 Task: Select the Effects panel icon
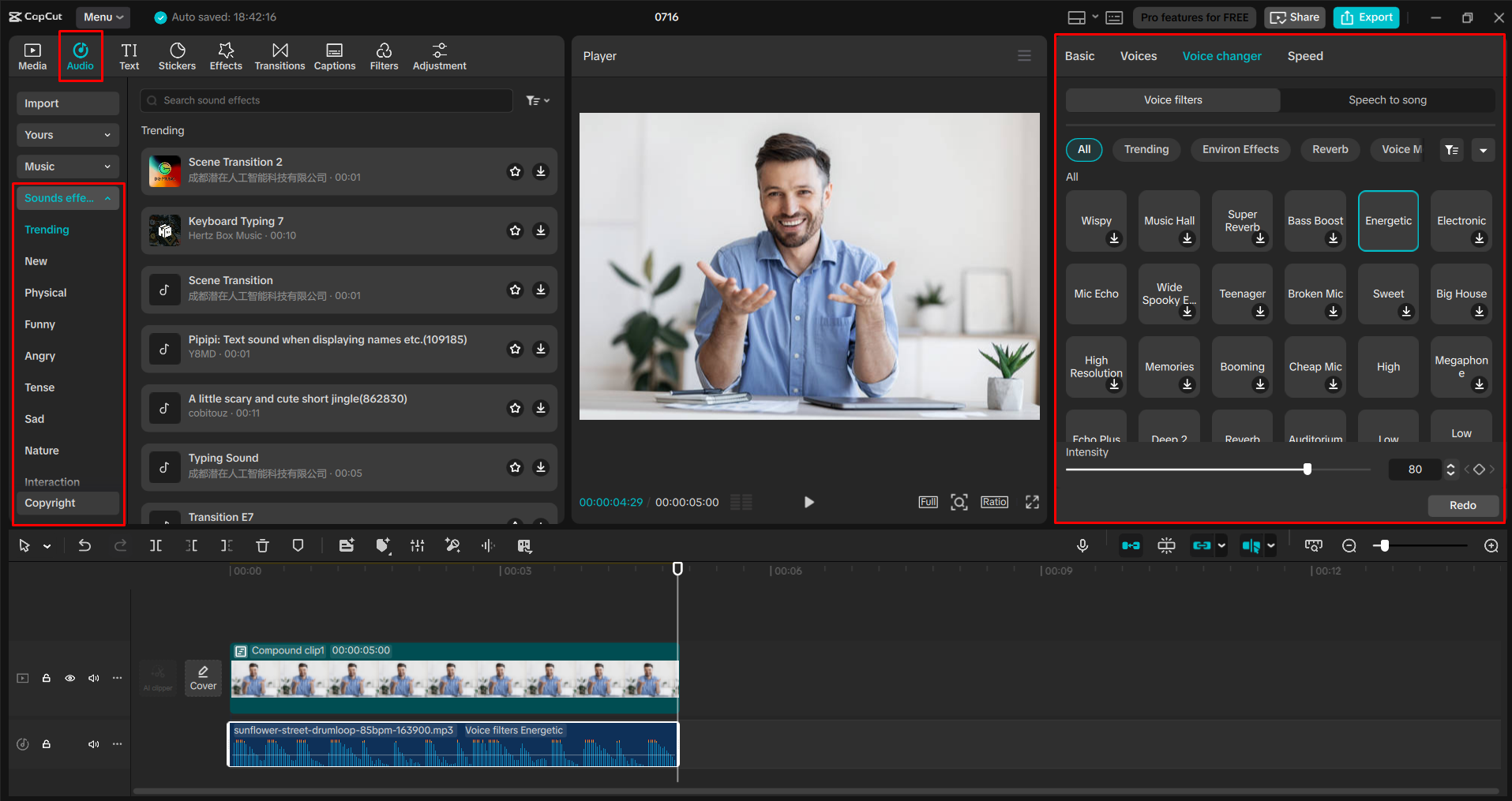click(x=226, y=55)
